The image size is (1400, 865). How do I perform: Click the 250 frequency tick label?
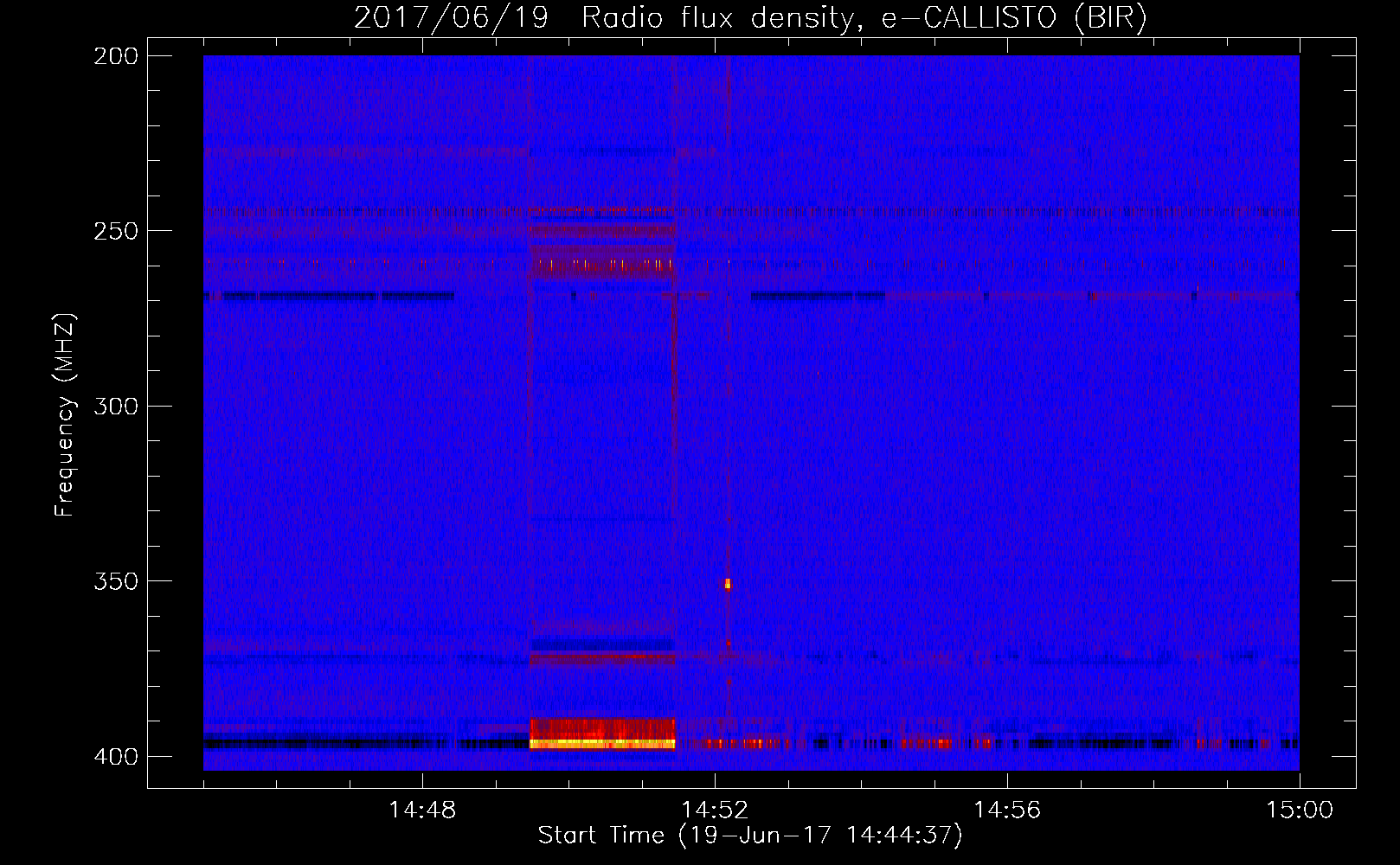tap(116, 231)
